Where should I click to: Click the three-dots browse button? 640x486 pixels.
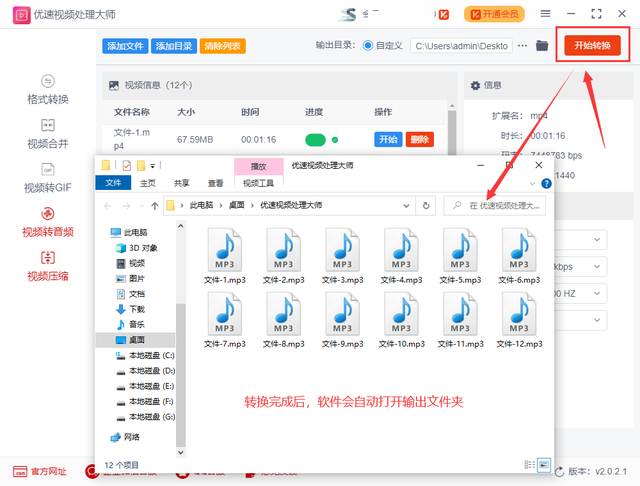(x=522, y=46)
